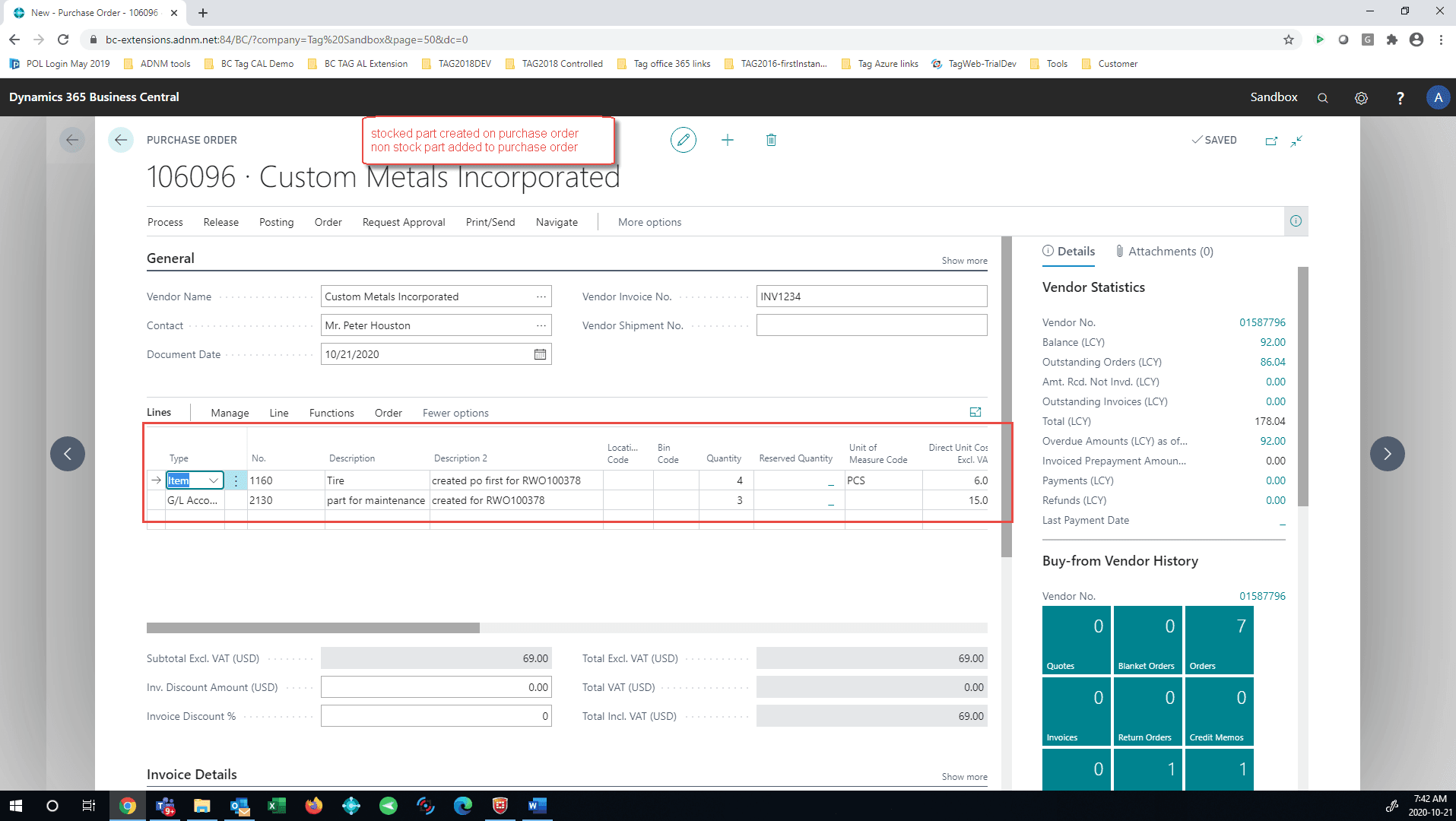Open the Posting menu

click(x=276, y=222)
